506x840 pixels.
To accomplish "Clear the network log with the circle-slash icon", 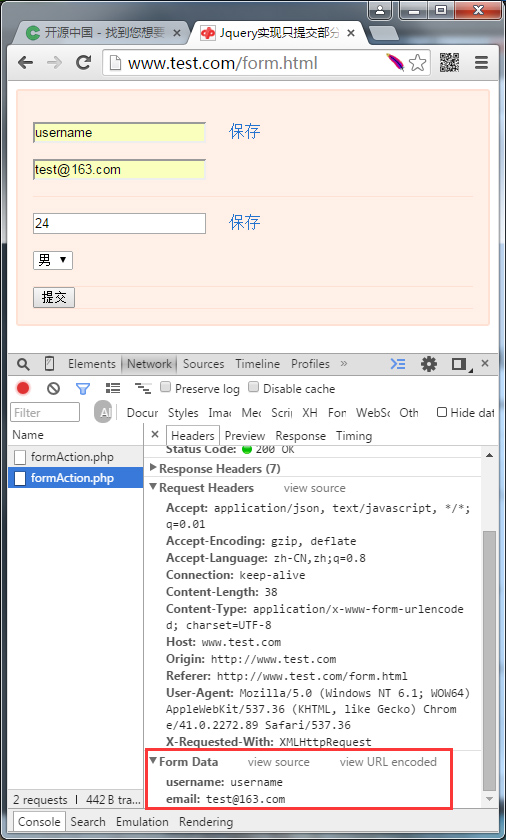I will [53, 388].
